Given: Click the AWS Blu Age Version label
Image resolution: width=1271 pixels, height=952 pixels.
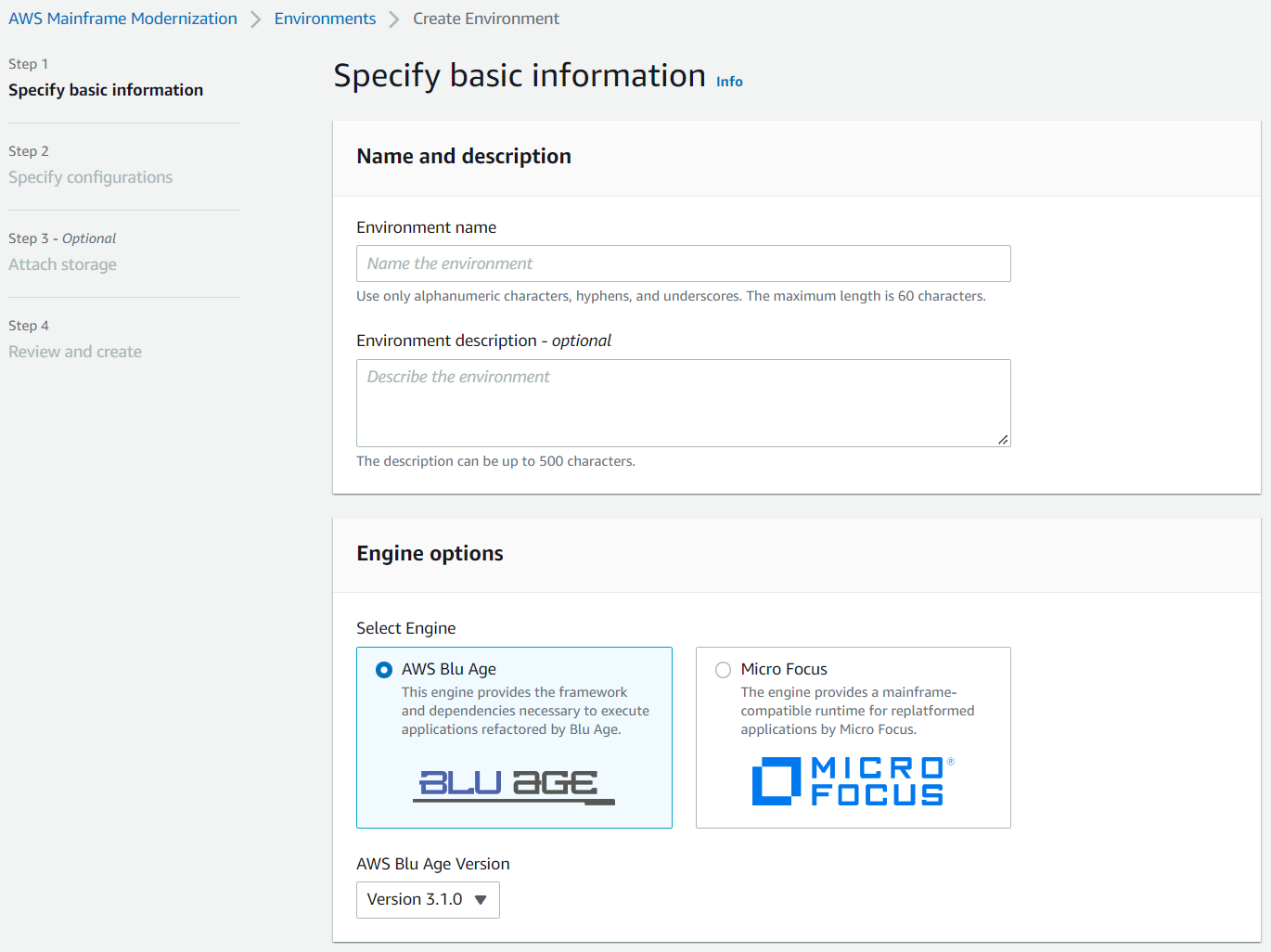Looking at the screenshot, I should (432, 864).
